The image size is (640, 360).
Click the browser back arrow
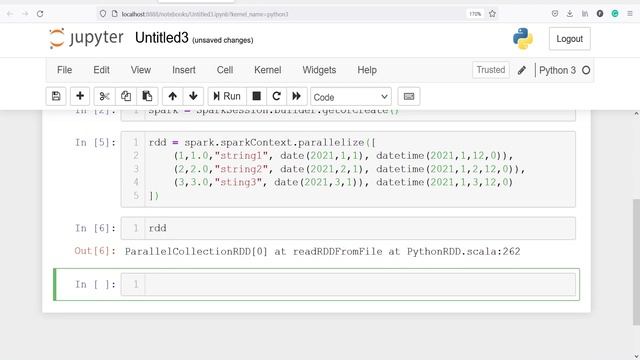click(x=10, y=14)
